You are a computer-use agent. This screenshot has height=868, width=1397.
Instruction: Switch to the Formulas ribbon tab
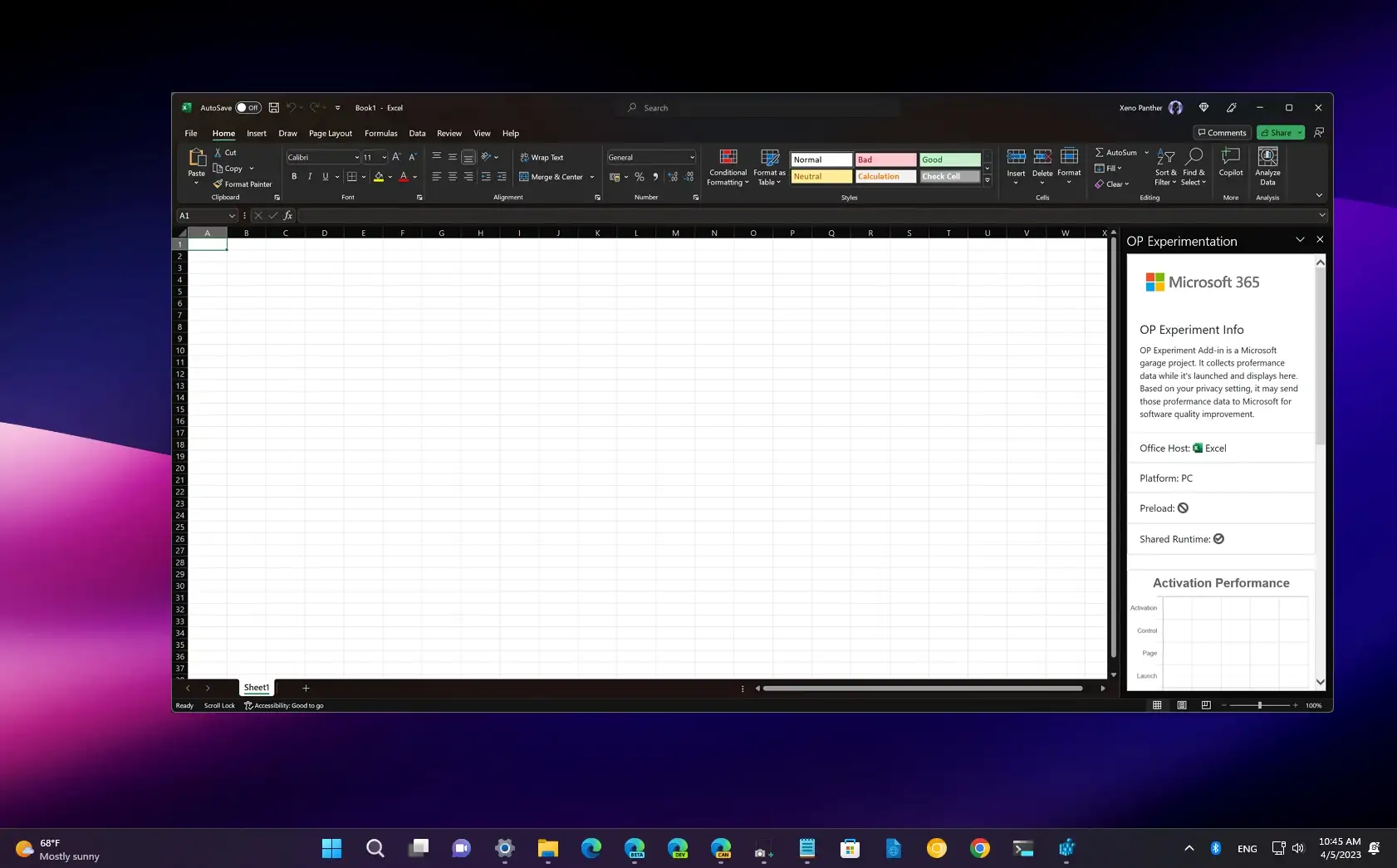381,133
